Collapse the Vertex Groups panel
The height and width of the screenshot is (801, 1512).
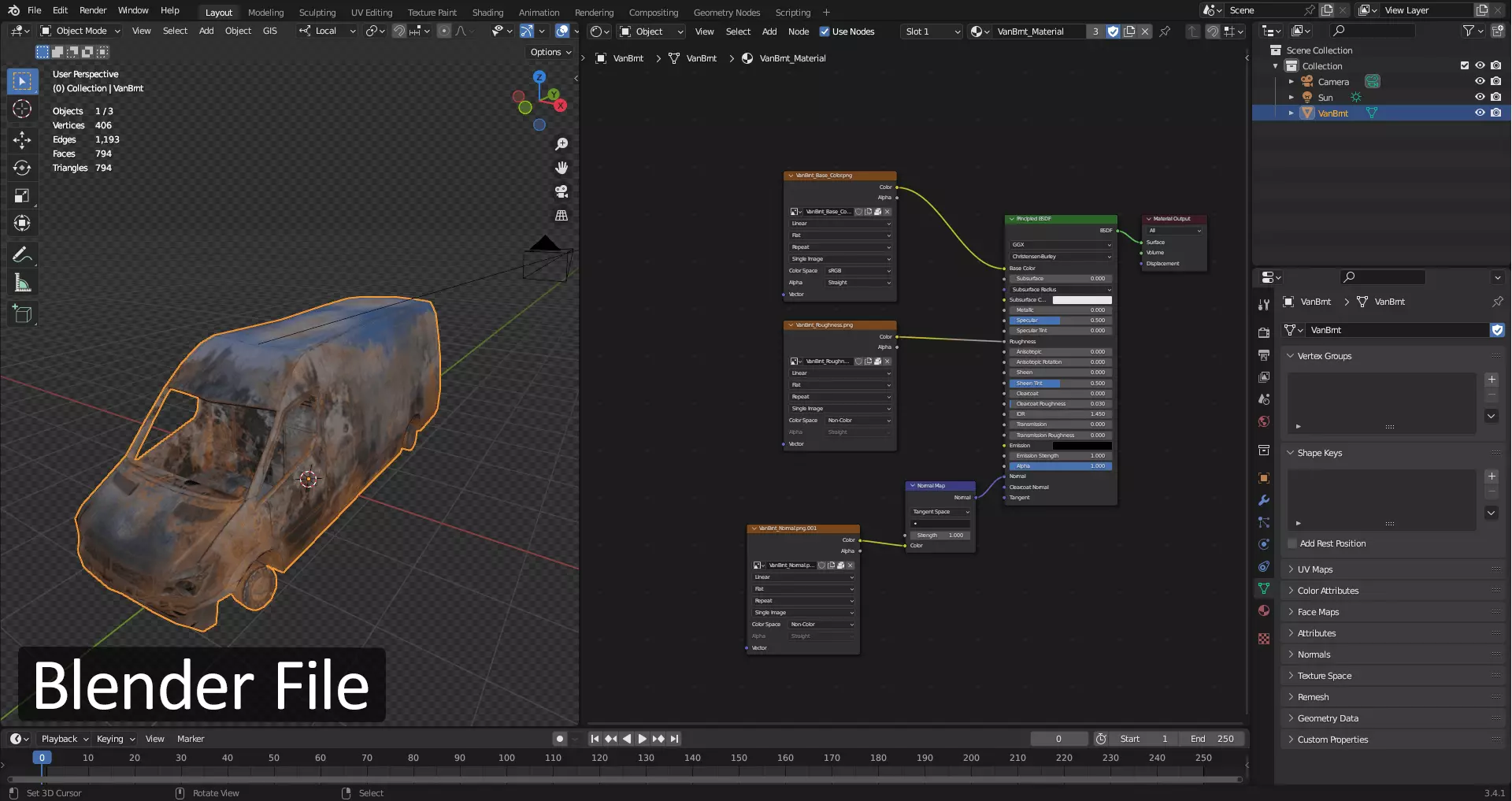pyautogui.click(x=1324, y=356)
